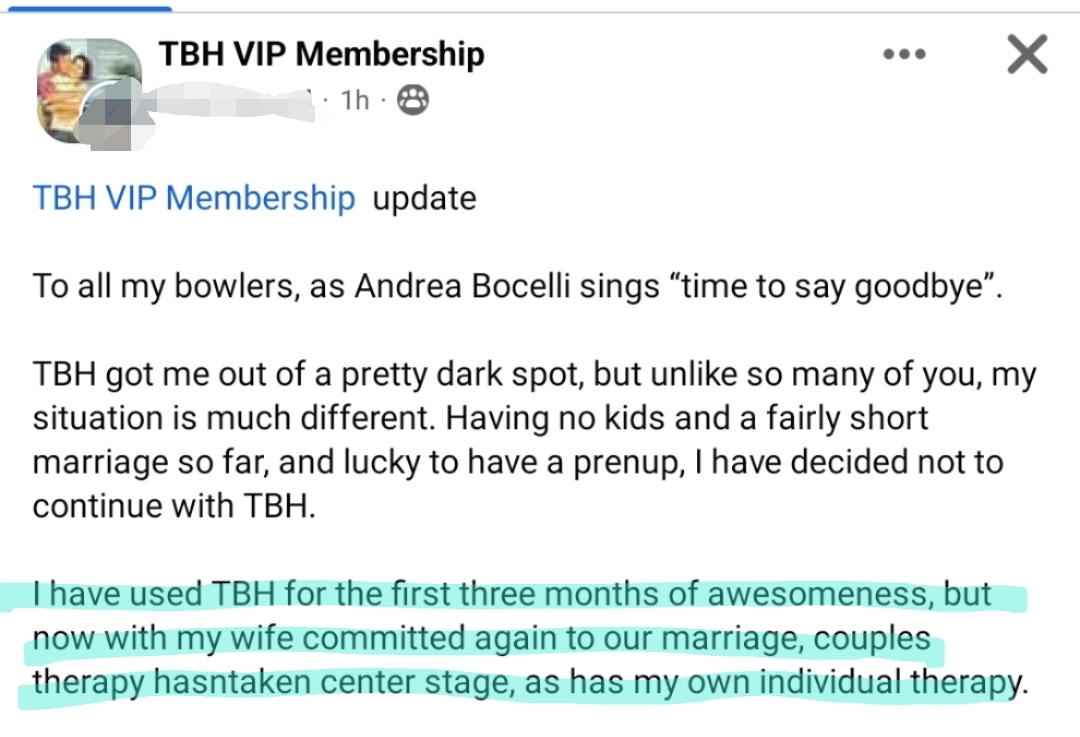1080x737 pixels.
Task: Close the post with the X icon
Action: coord(1027,54)
